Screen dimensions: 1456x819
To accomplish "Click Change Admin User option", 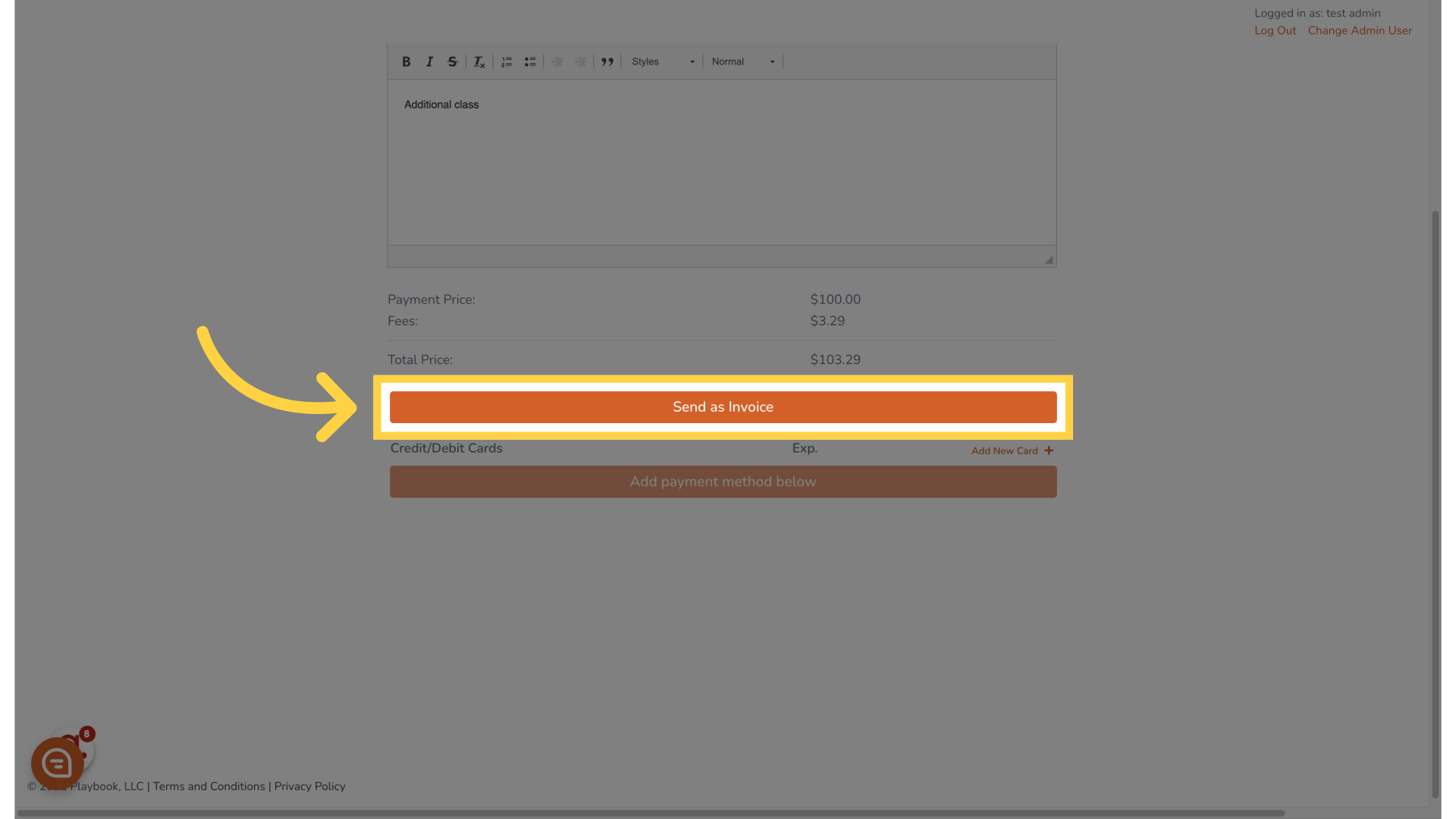I will [x=1360, y=30].
